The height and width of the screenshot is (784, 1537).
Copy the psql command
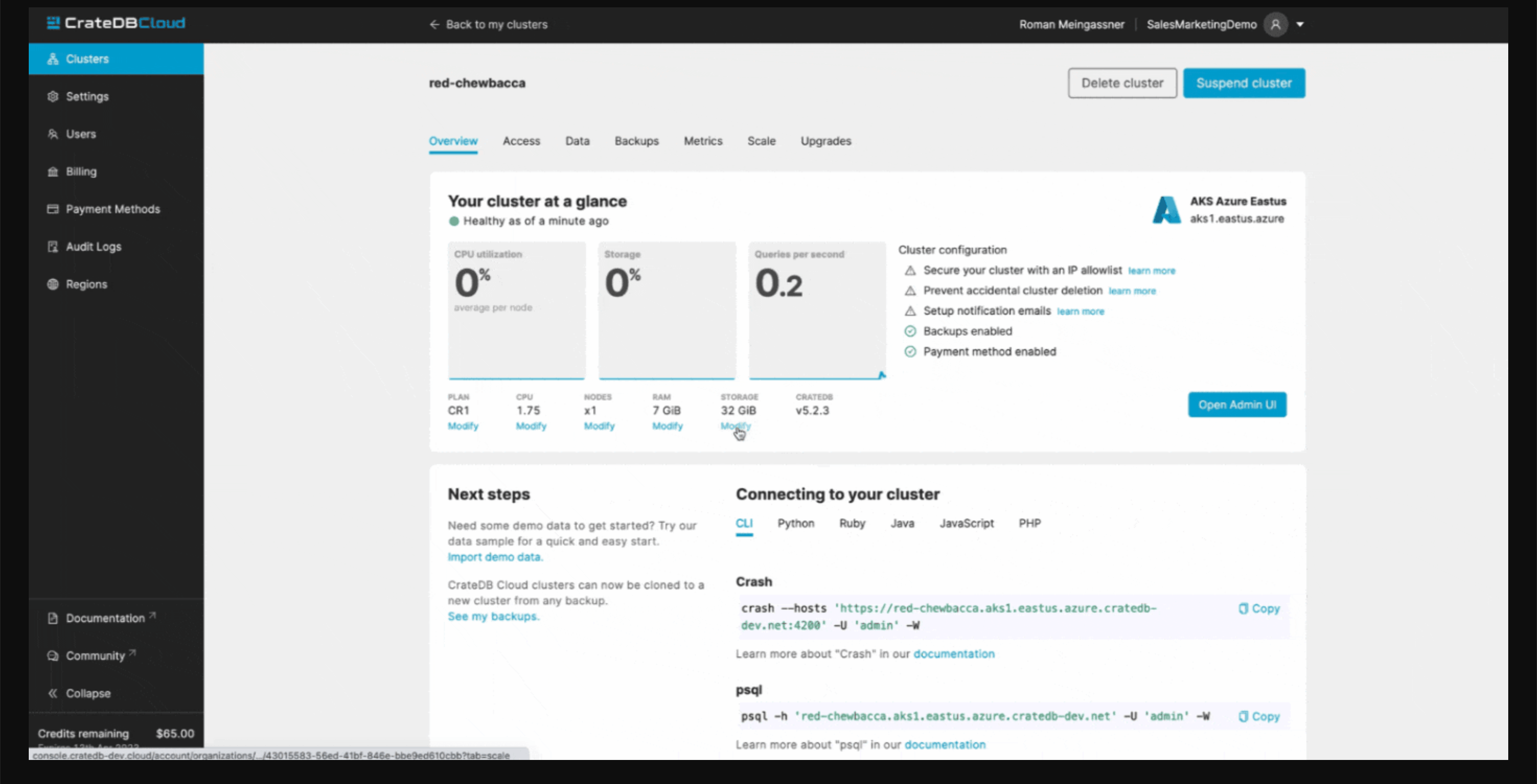point(1259,717)
